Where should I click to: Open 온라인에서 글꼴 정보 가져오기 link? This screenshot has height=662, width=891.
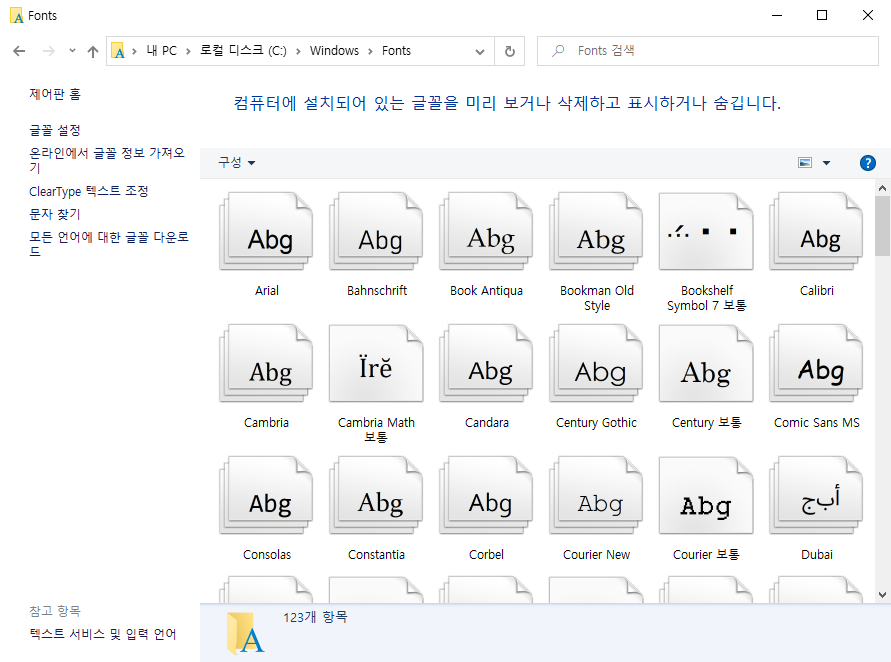[107, 160]
